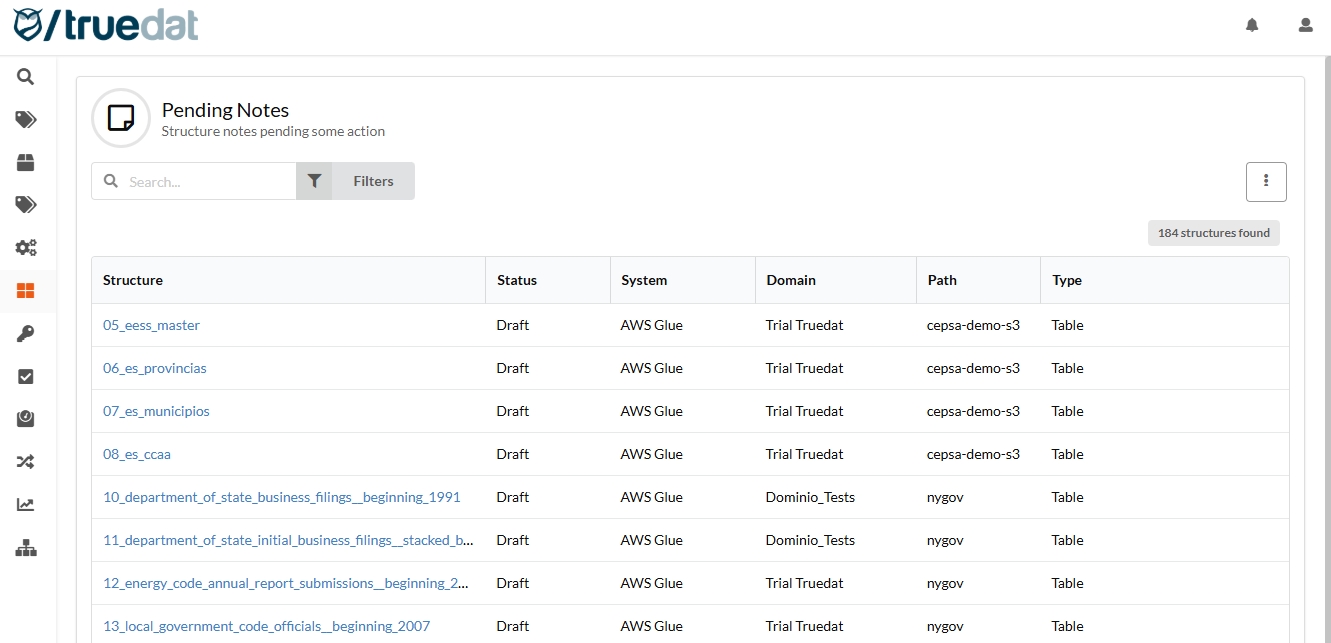Screen dimensions: 1331x643
Task: Click the sitemap hierarchy icon in the sidebar
Action: (x=26, y=548)
